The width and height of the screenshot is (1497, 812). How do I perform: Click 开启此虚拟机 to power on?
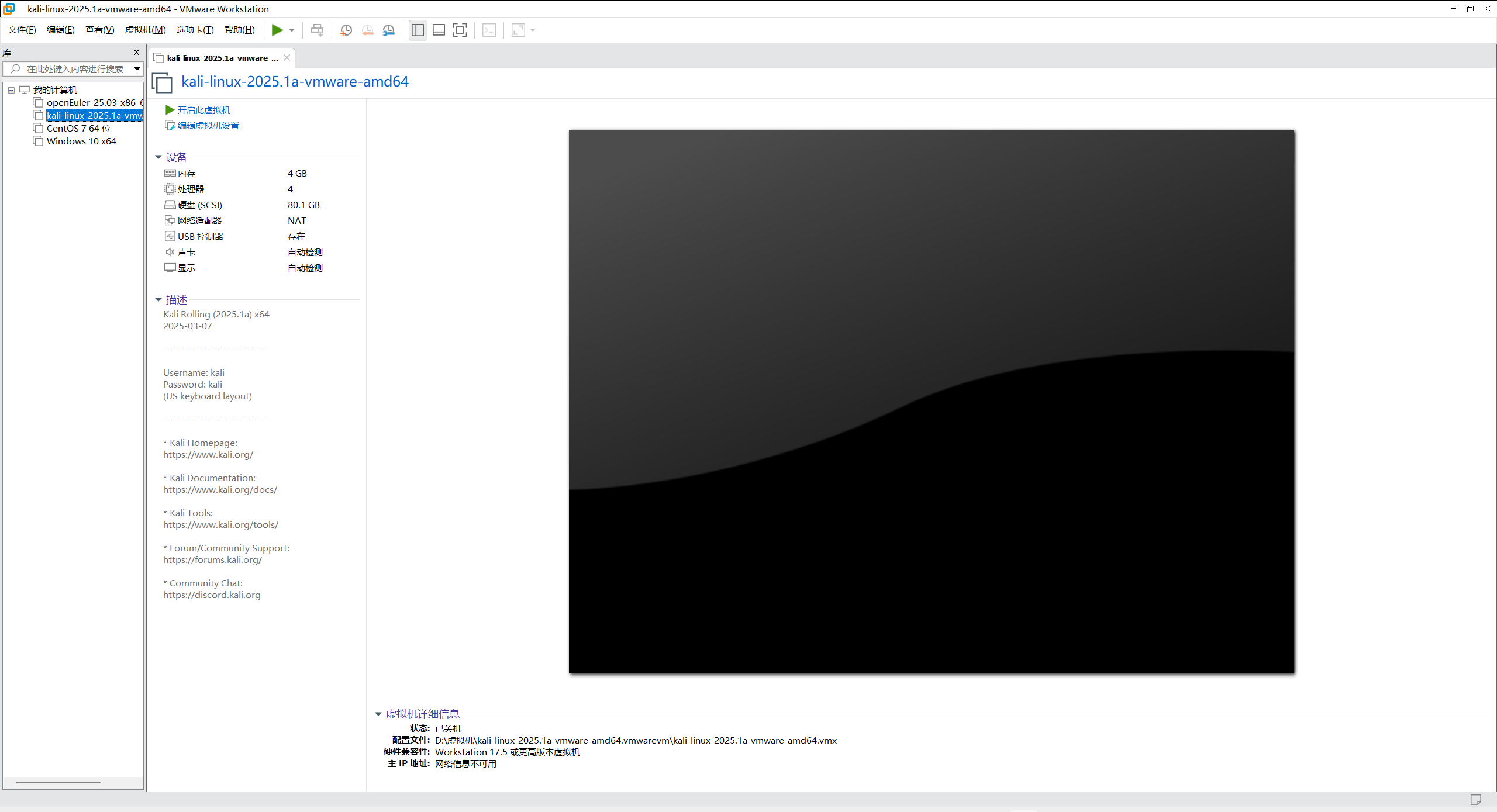click(203, 110)
